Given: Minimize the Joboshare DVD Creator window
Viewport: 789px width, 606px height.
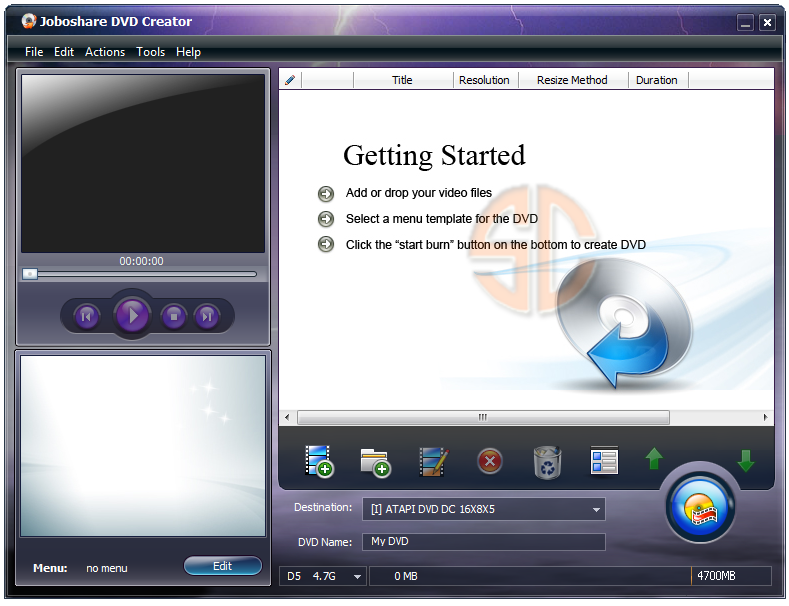Looking at the screenshot, I should pyautogui.click(x=745, y=23).
